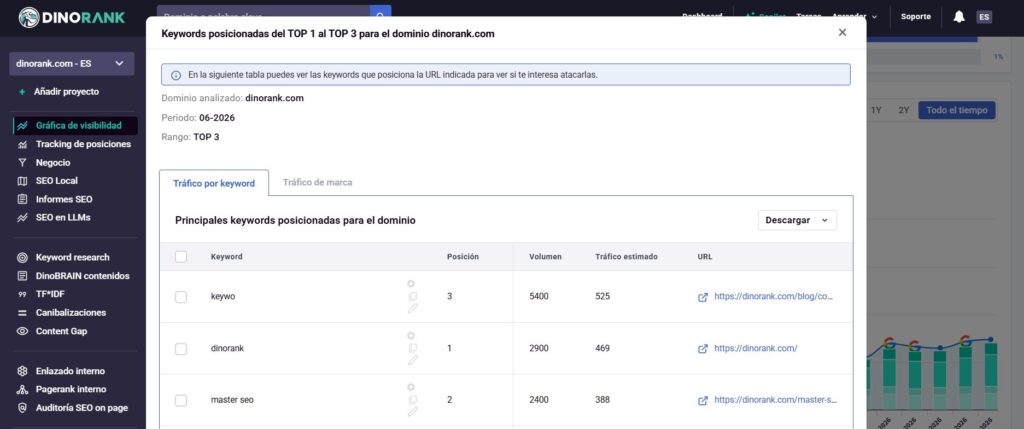Select the Todo el tiempo range button

pyautogui.click(x=957, y=110)
